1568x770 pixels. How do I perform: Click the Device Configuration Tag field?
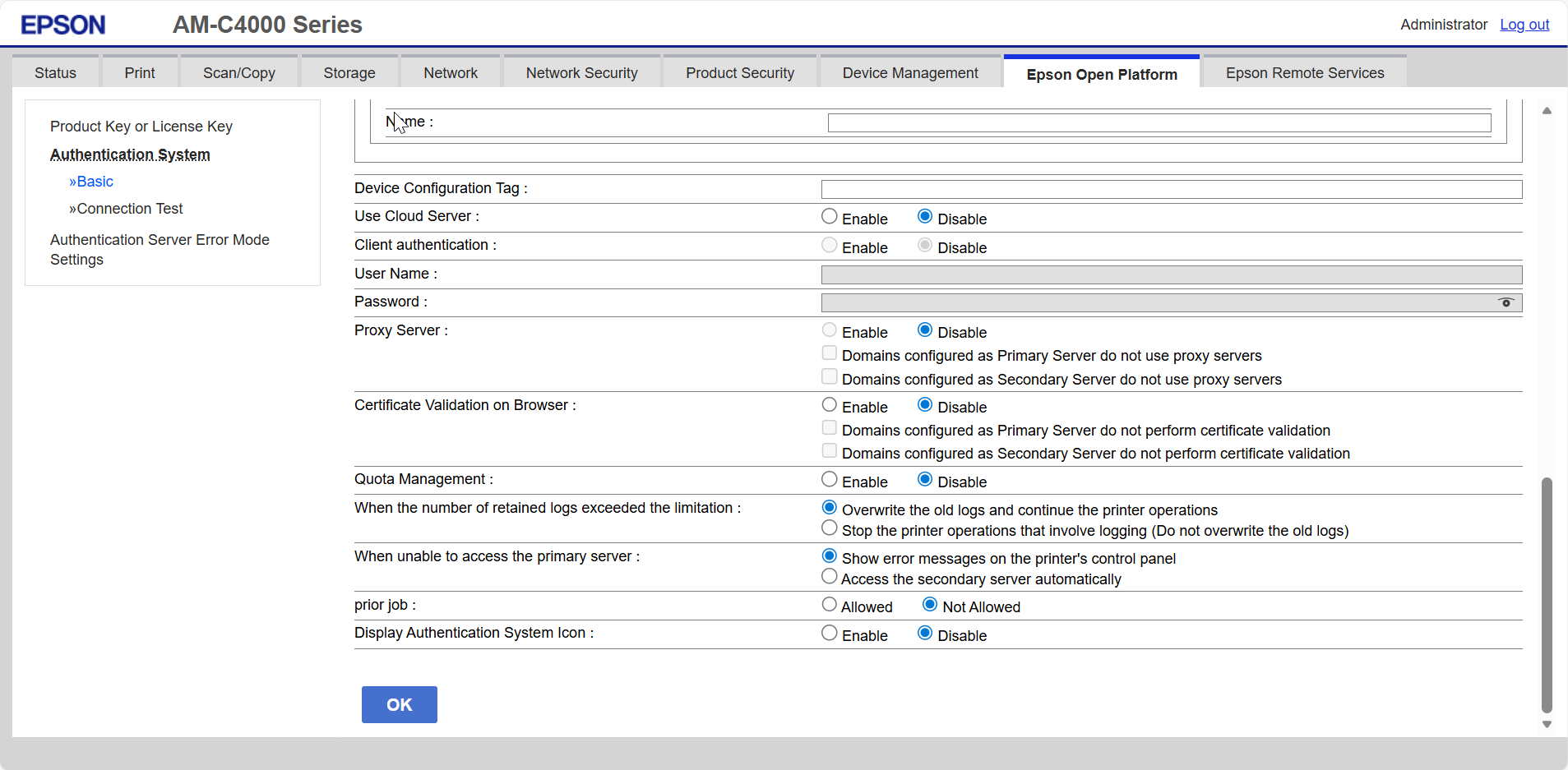(x=1171, y=190)
